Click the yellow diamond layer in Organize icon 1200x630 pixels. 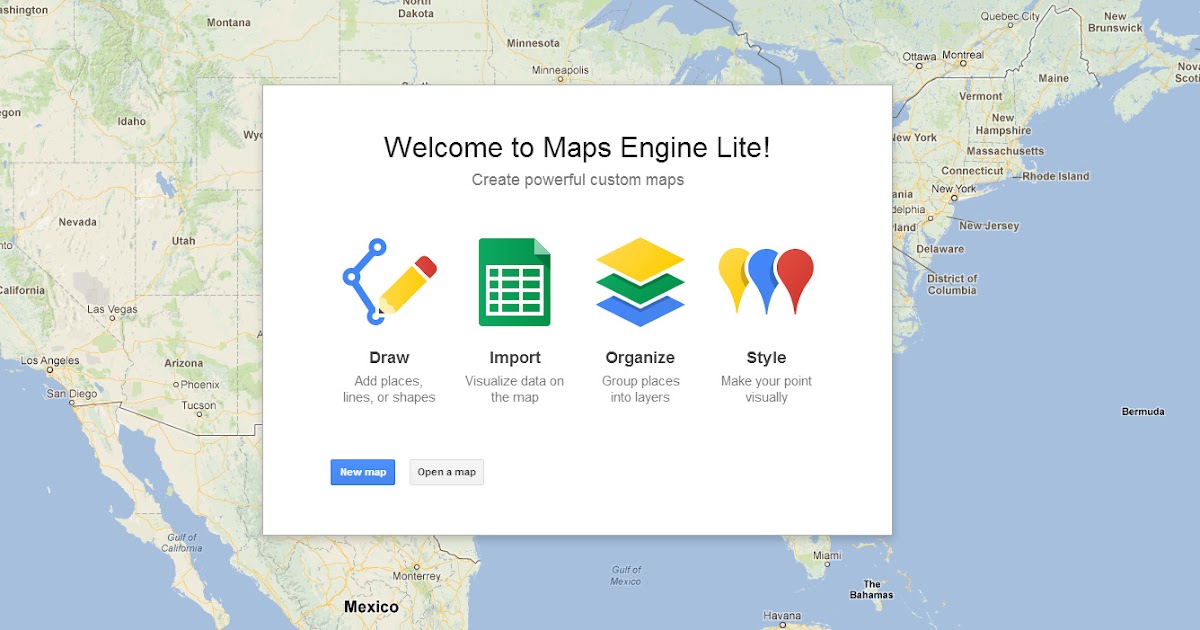click(640, 258)
